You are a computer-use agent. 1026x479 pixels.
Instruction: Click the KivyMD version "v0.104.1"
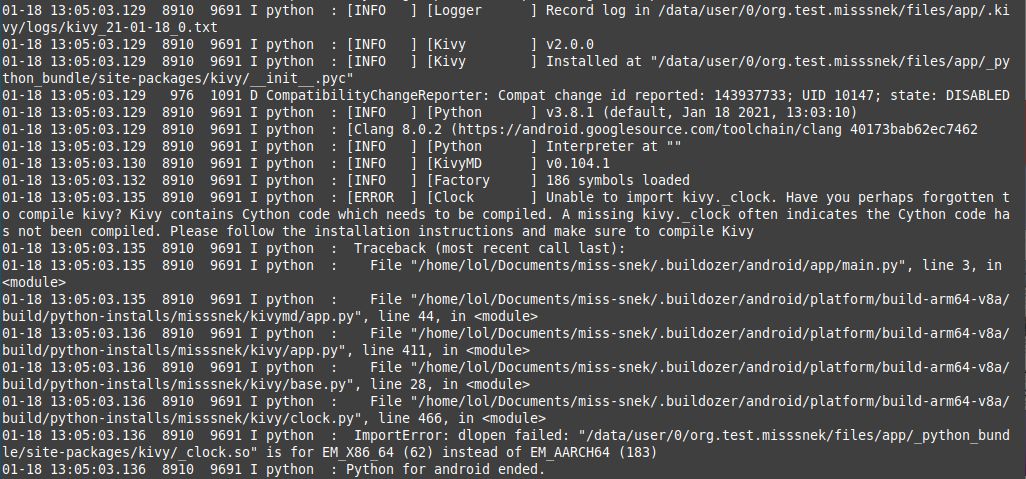(578, 163)
